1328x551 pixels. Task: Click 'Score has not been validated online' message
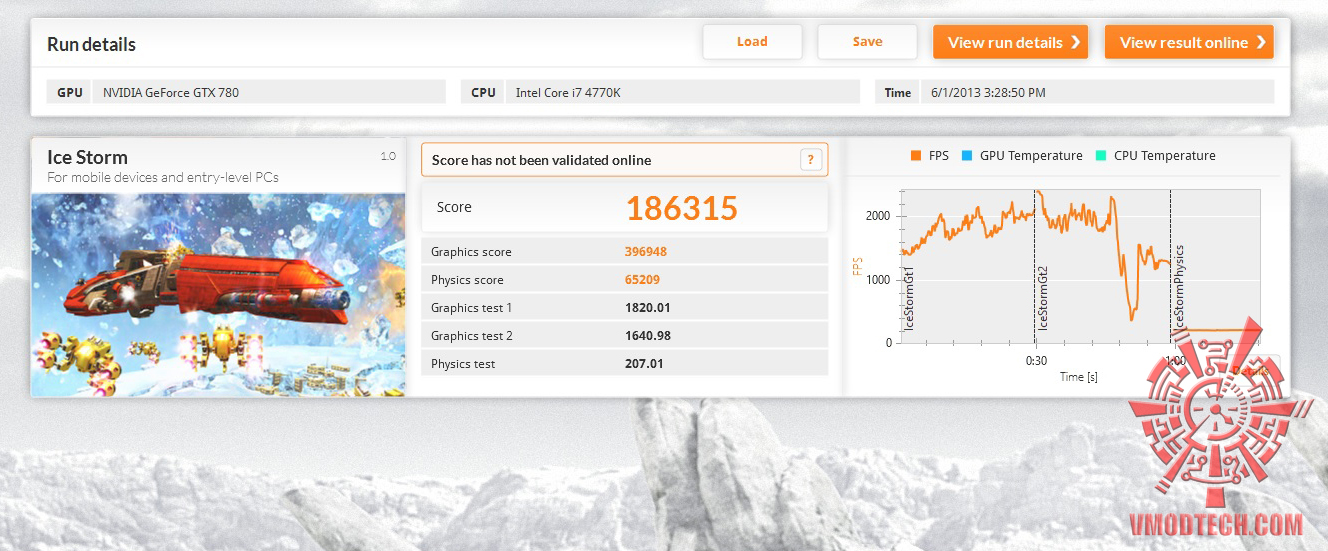click(541, 160)
